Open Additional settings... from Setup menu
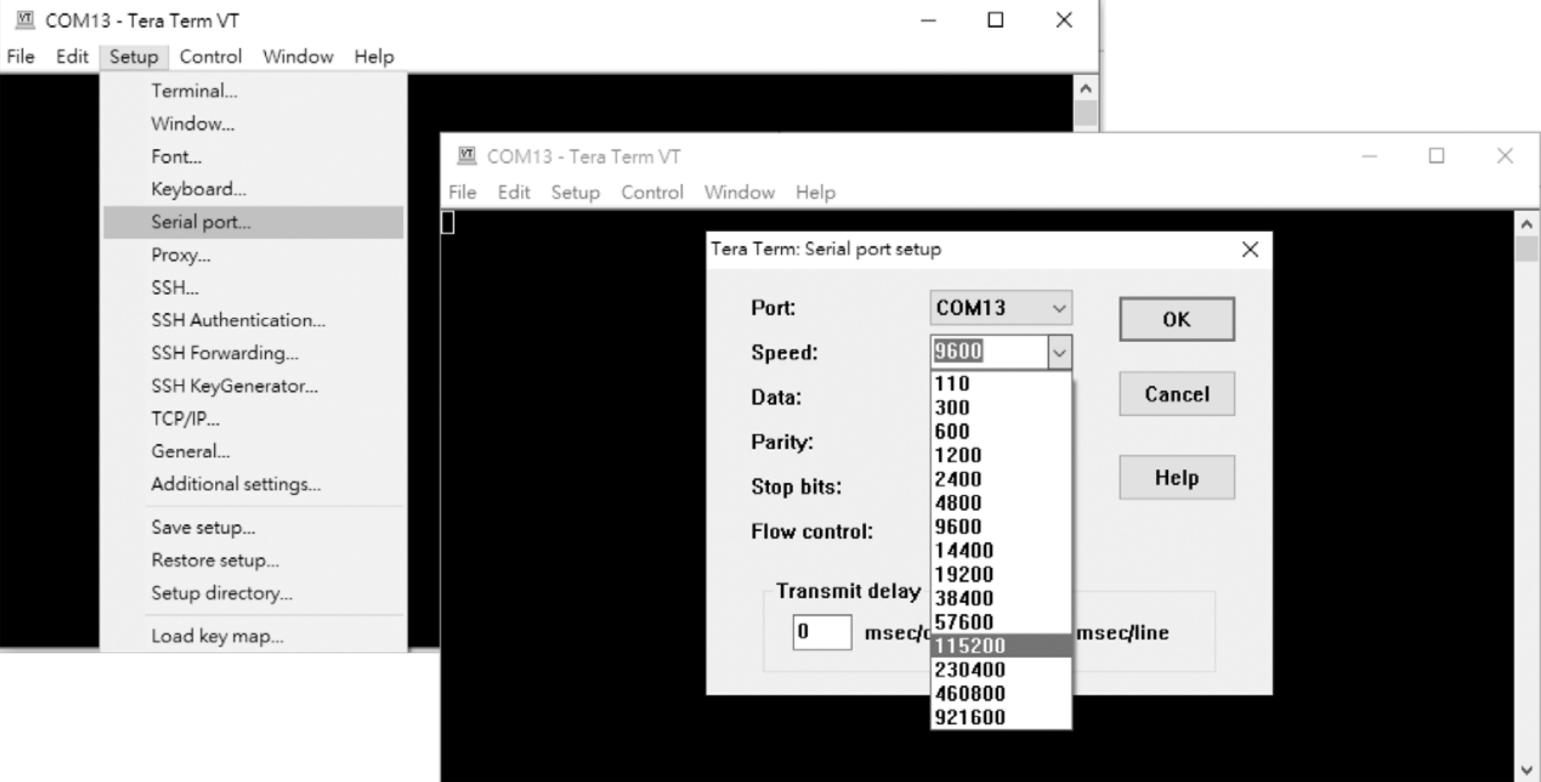This screenshot has width=1541, height=782. (x=254, y=484)
